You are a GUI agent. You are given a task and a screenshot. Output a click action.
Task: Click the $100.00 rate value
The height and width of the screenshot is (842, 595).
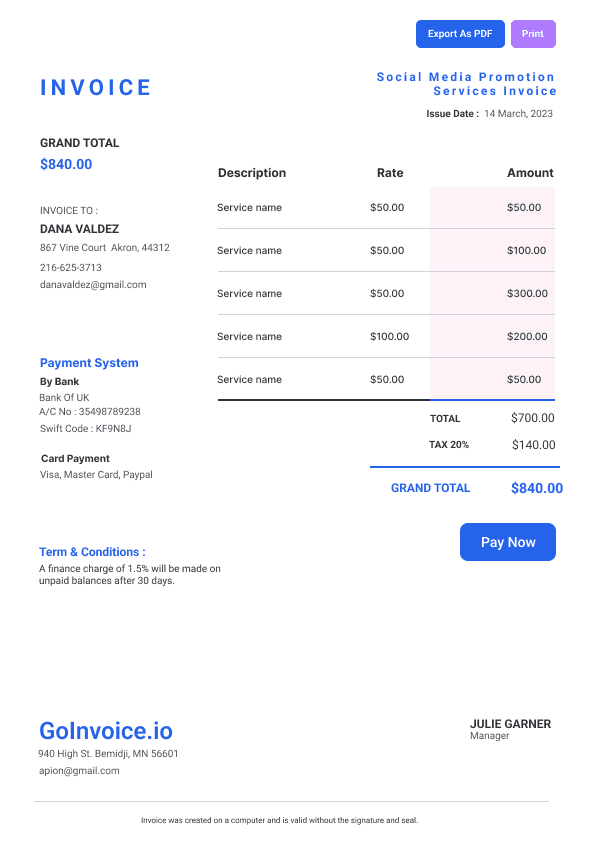point(389,336)
